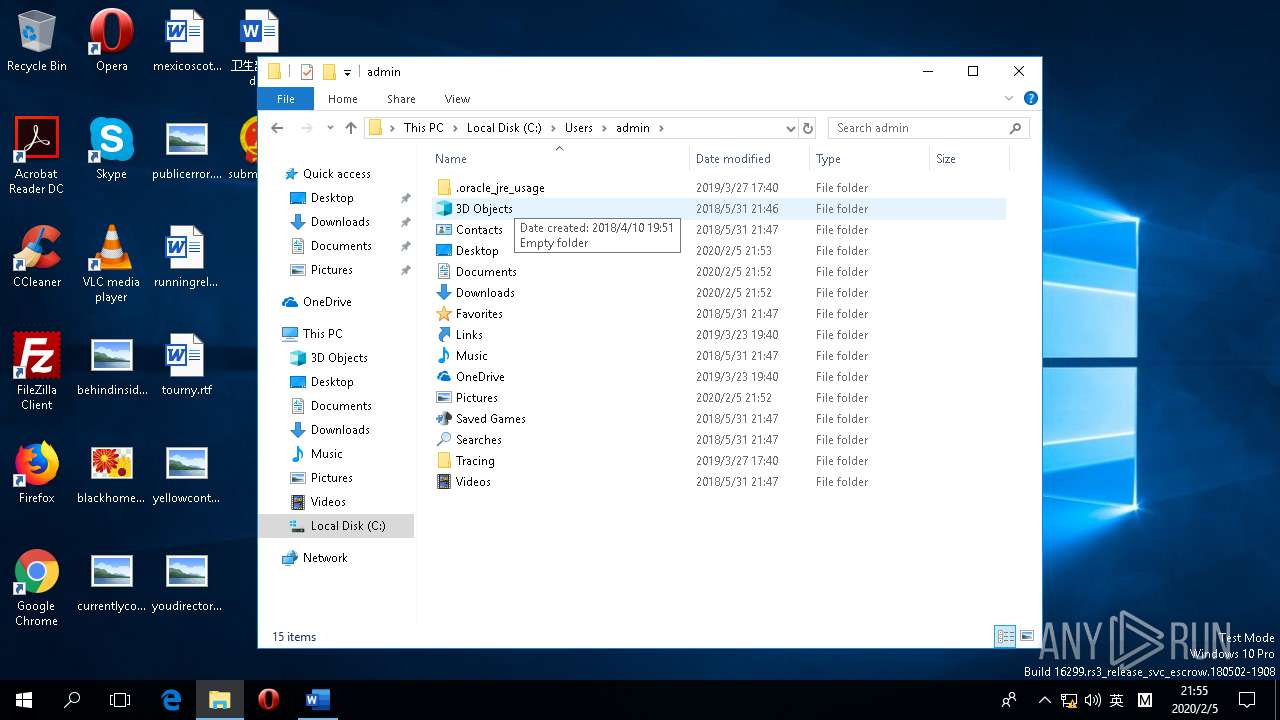Launch Opera from the desktop shortcut
This screenshot has height=720, width=1280.
point(111,40)
